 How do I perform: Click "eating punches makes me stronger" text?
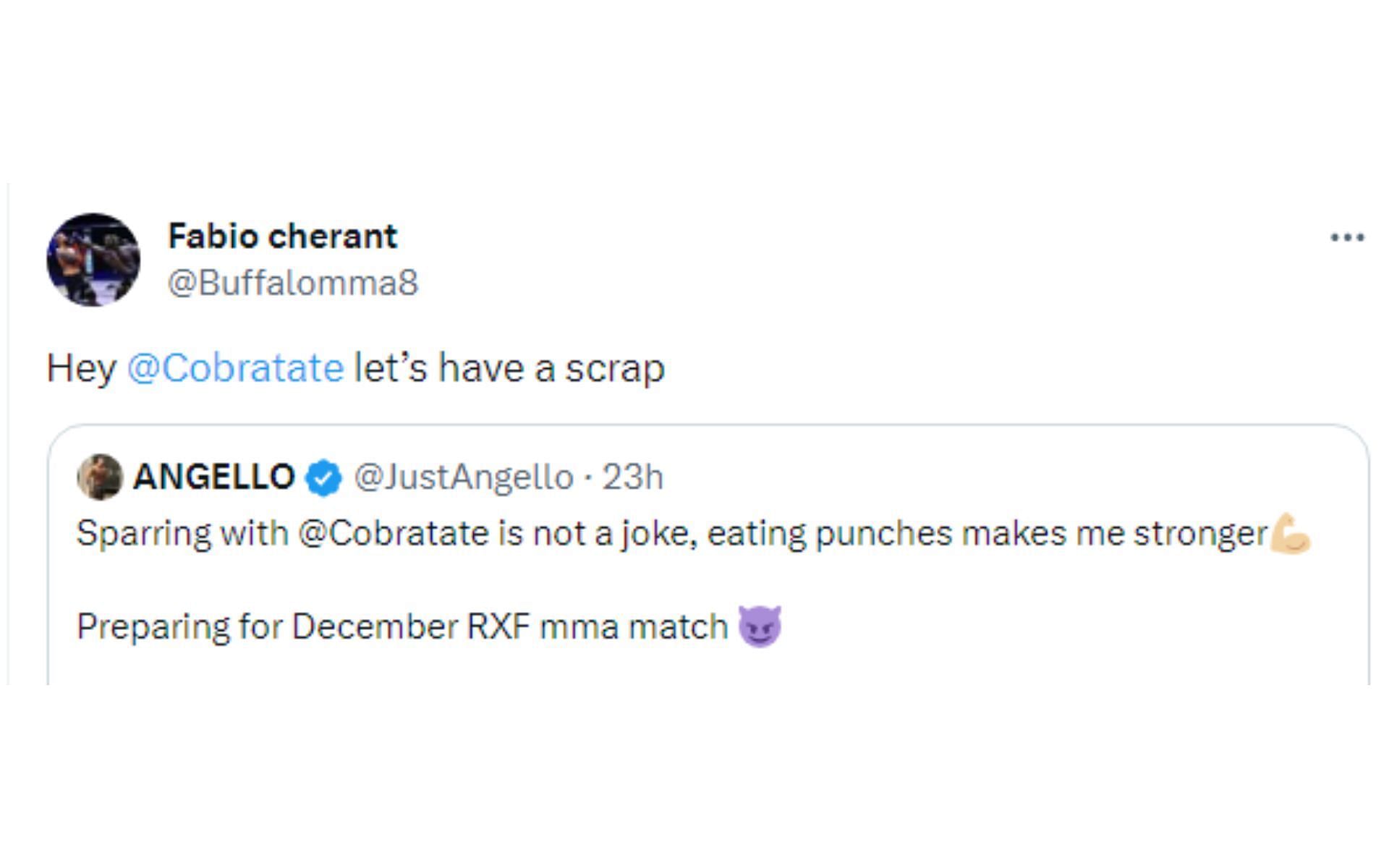tap(987, 534)
